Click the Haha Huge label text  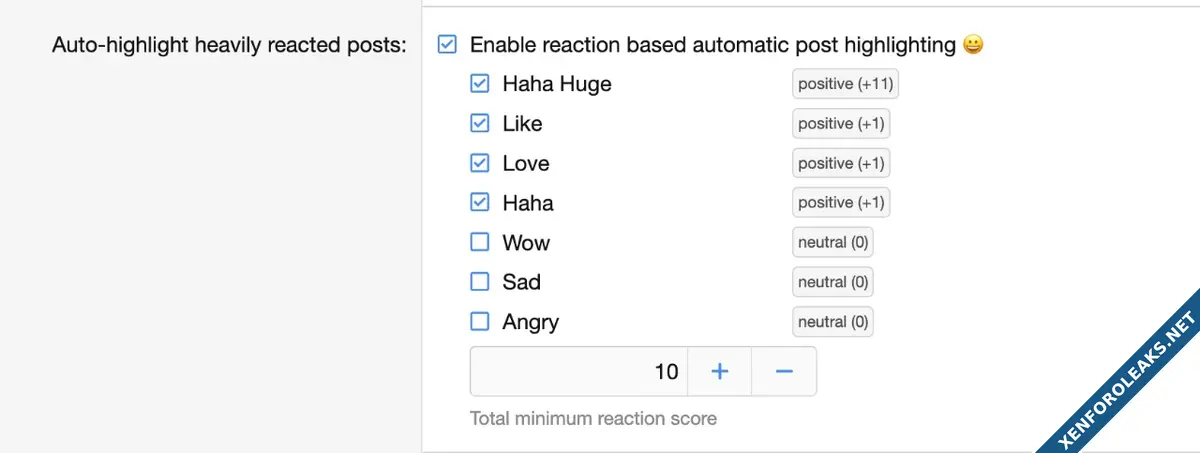[557, 84]
